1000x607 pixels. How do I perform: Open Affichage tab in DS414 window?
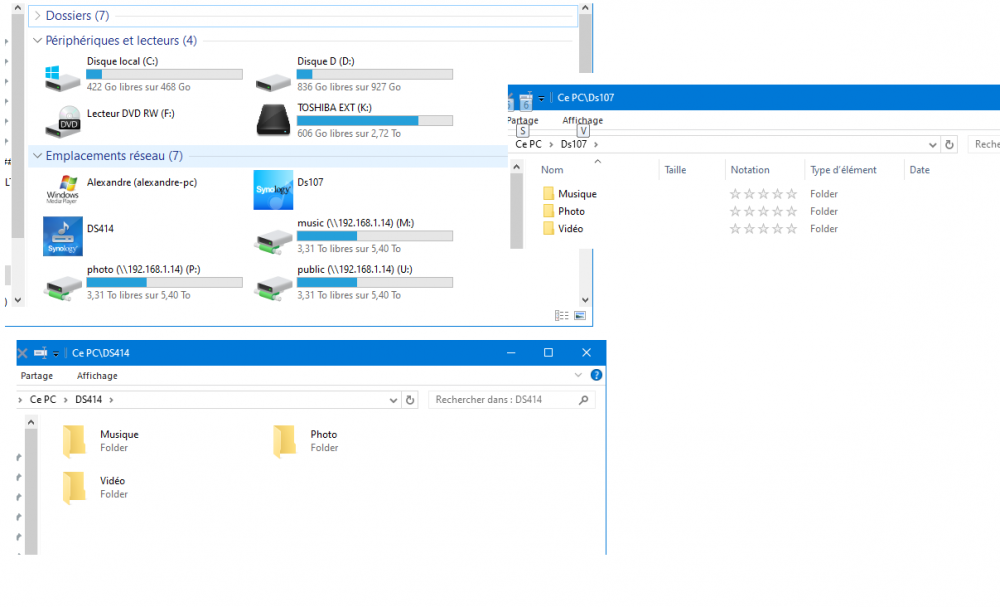point(97,376)
